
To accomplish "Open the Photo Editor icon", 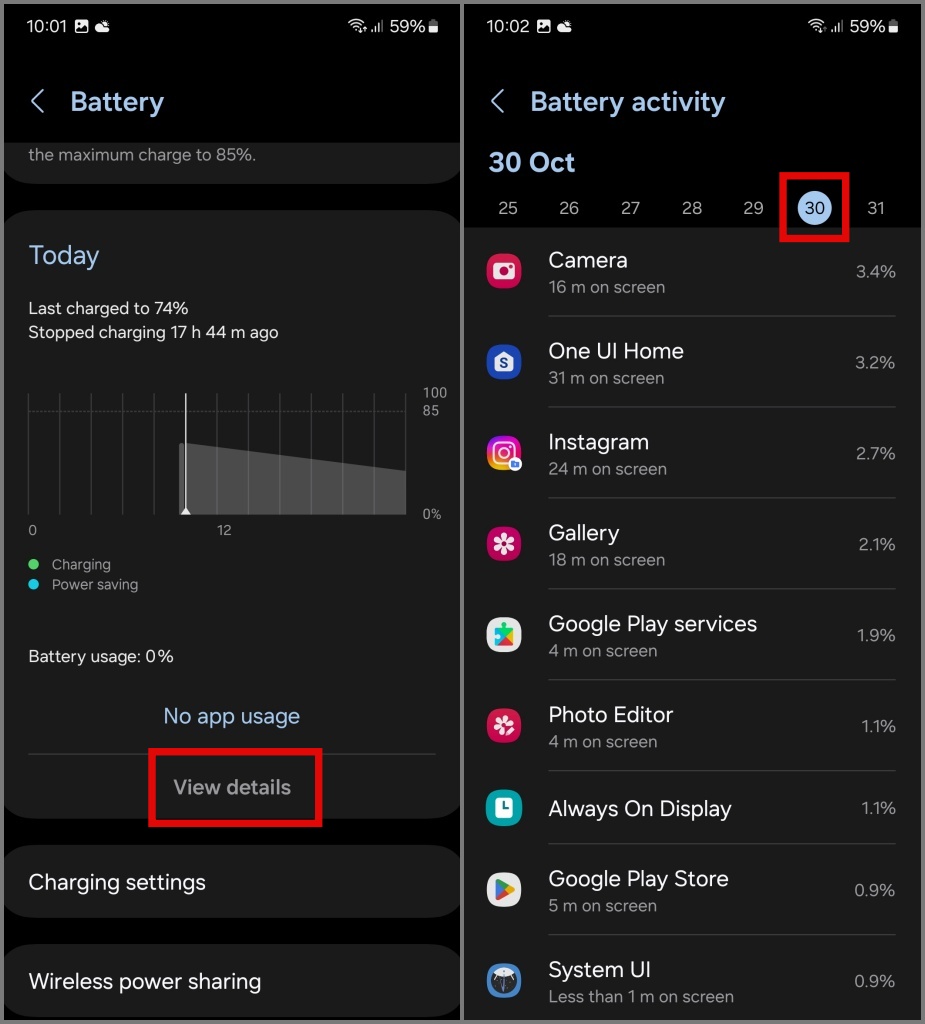I will [504, 726].
